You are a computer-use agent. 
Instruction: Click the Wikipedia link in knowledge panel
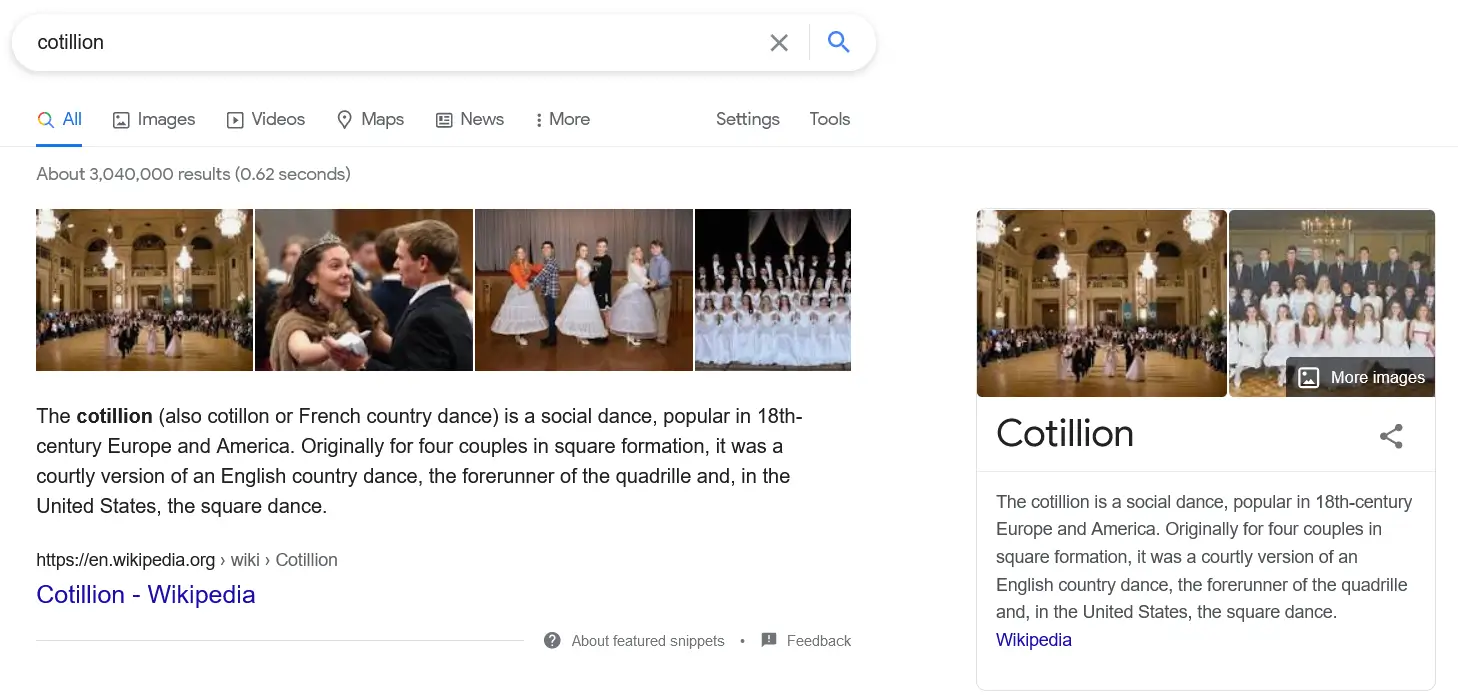1034,640
